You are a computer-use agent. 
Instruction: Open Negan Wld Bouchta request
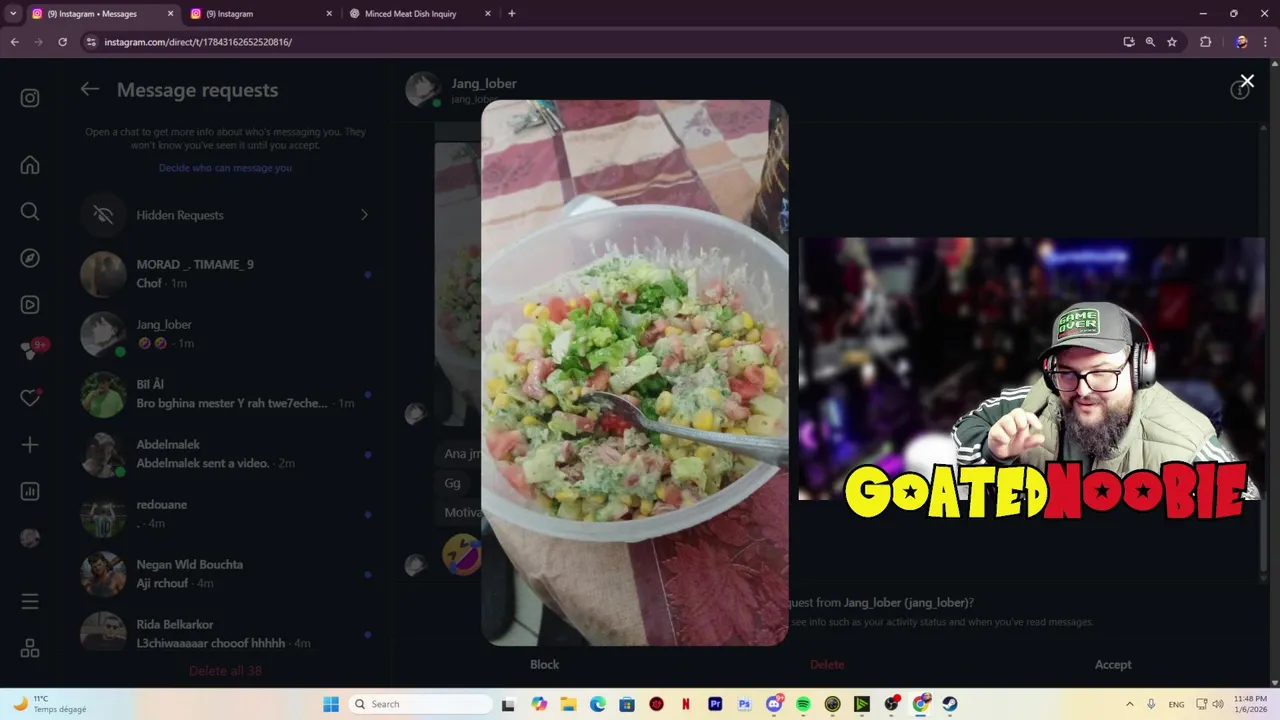pos(225,573)
